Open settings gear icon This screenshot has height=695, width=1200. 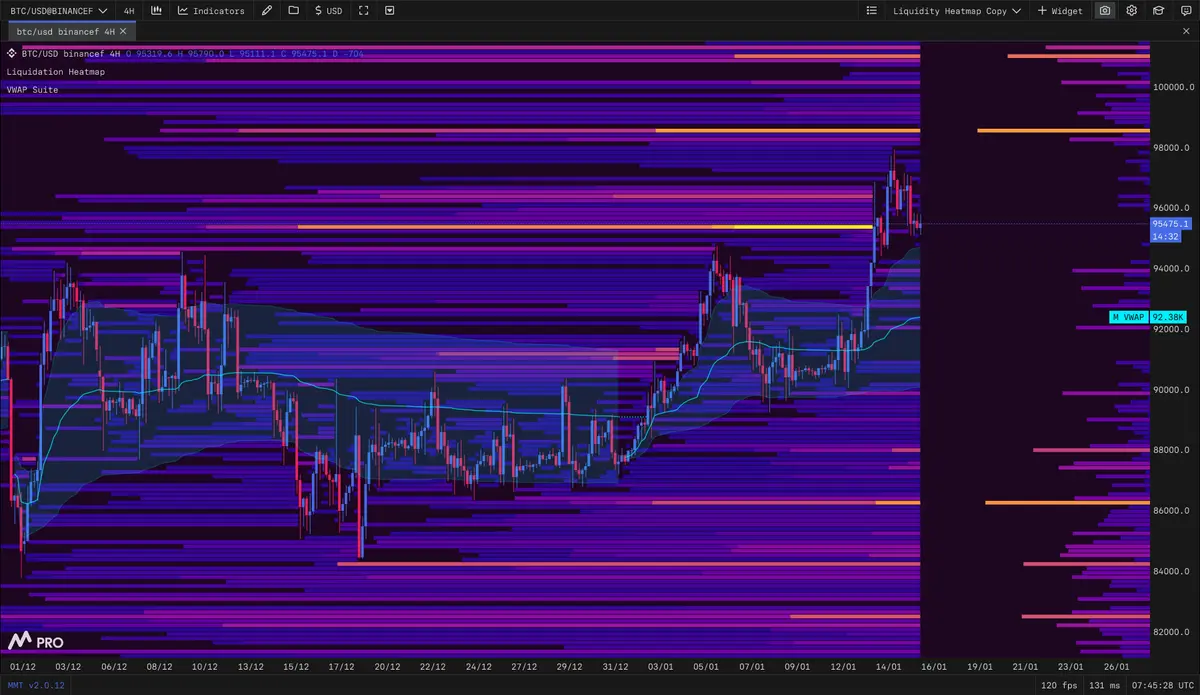1132,11
